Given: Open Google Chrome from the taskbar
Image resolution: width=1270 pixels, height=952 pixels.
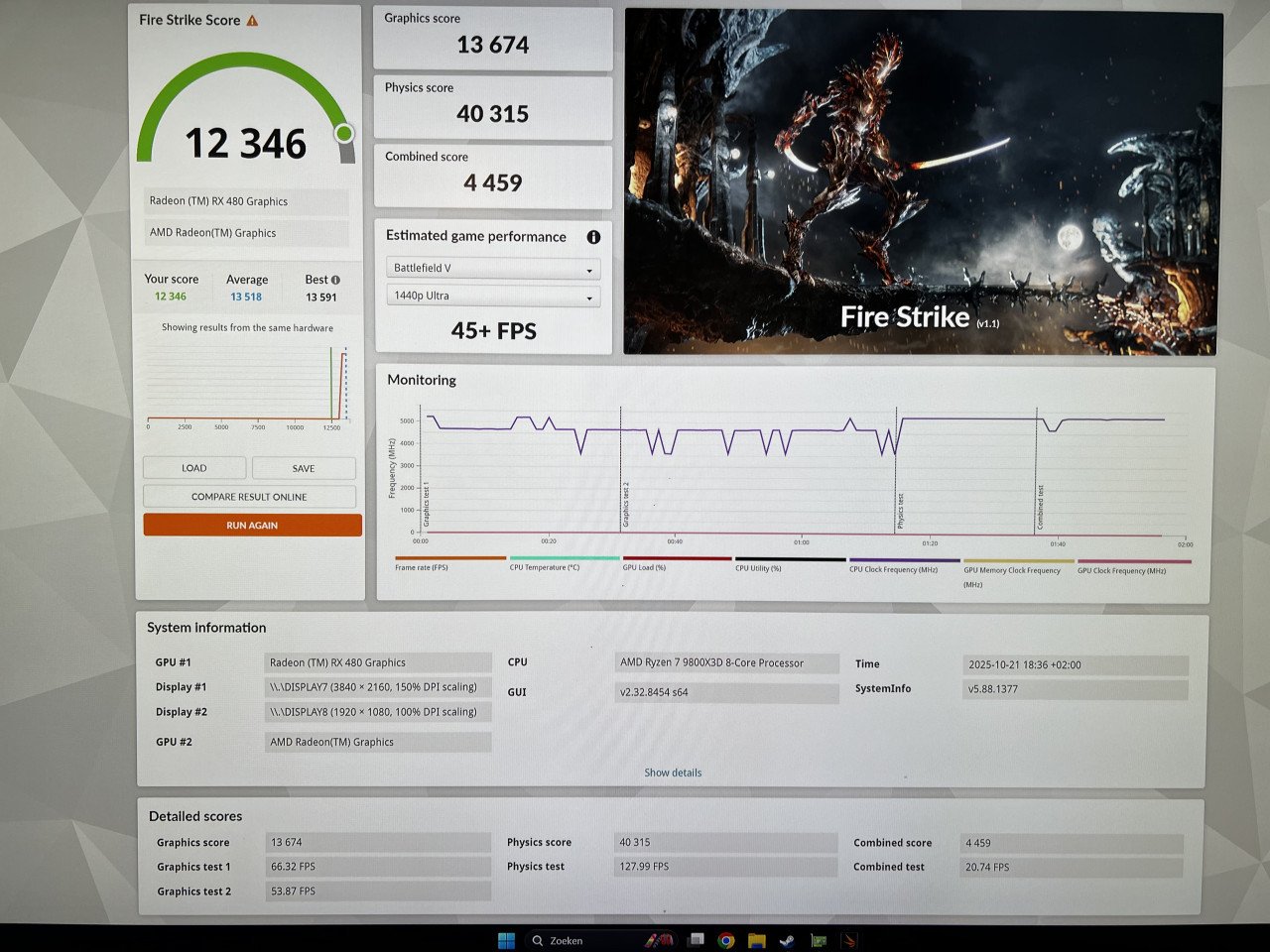Looking at the screenshot, I should pyautogui.click(x=726, y=940).
